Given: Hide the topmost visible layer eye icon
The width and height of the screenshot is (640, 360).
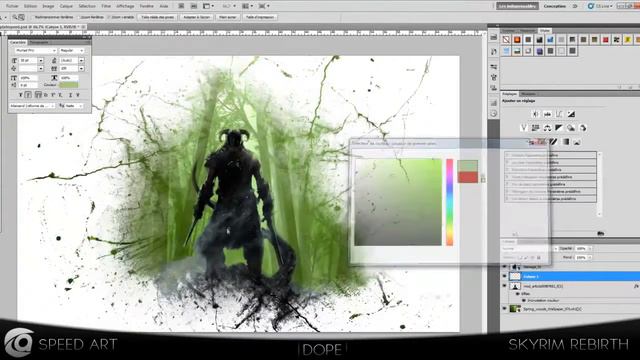Looking at the screenshot, I should (504, 267).
